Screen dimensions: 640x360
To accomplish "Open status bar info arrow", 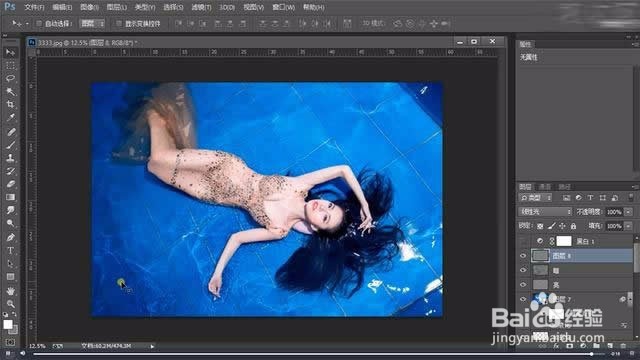I will click(152, 347).
